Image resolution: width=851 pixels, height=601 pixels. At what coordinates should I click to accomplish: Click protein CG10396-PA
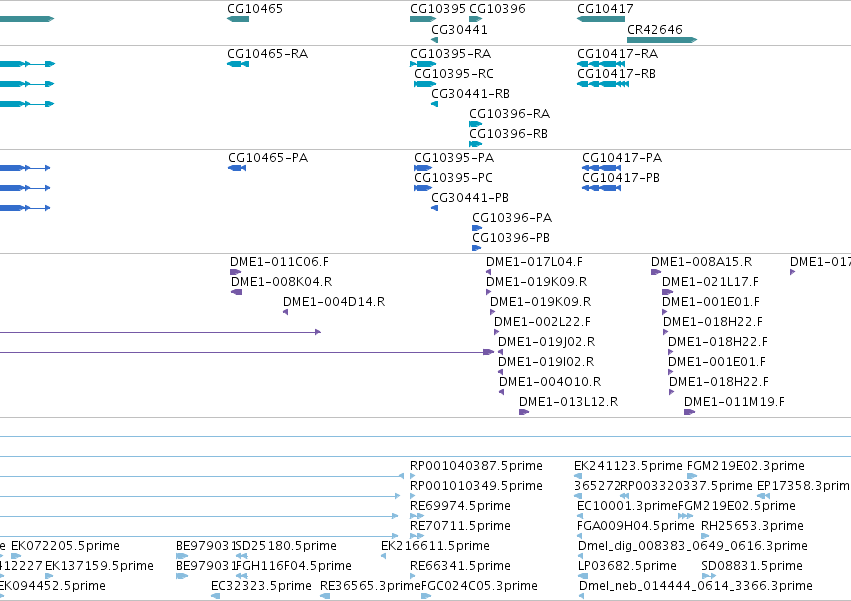pos(512,218)
